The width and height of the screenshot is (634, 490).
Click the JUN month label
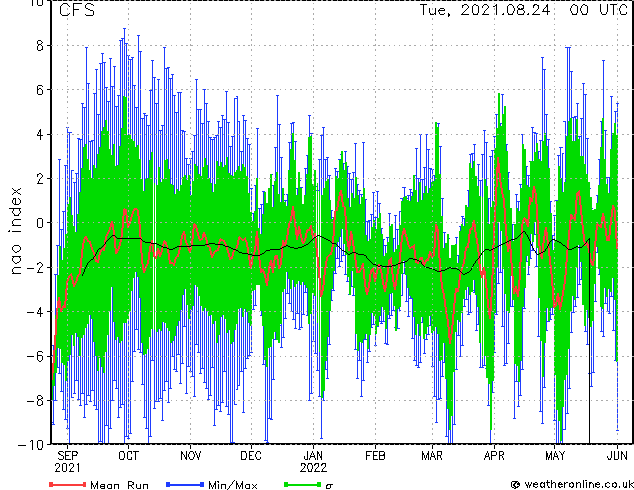tap(617, 456)
